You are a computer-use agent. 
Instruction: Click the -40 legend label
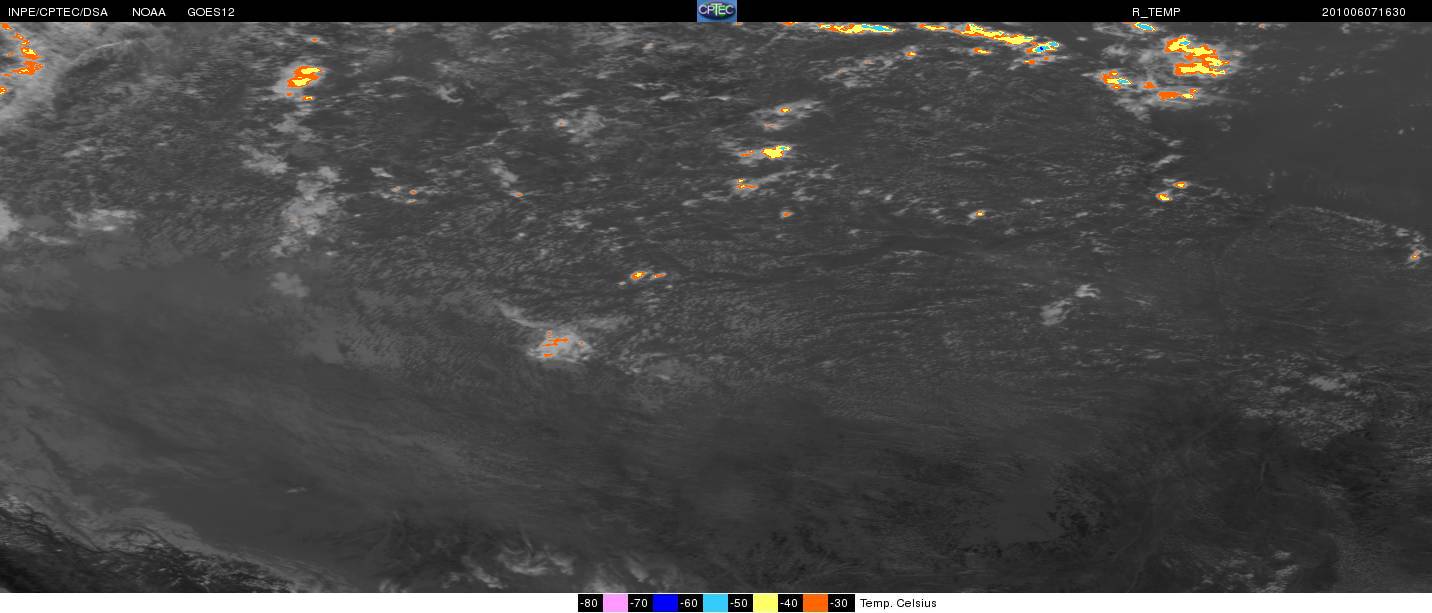(790, 603)
